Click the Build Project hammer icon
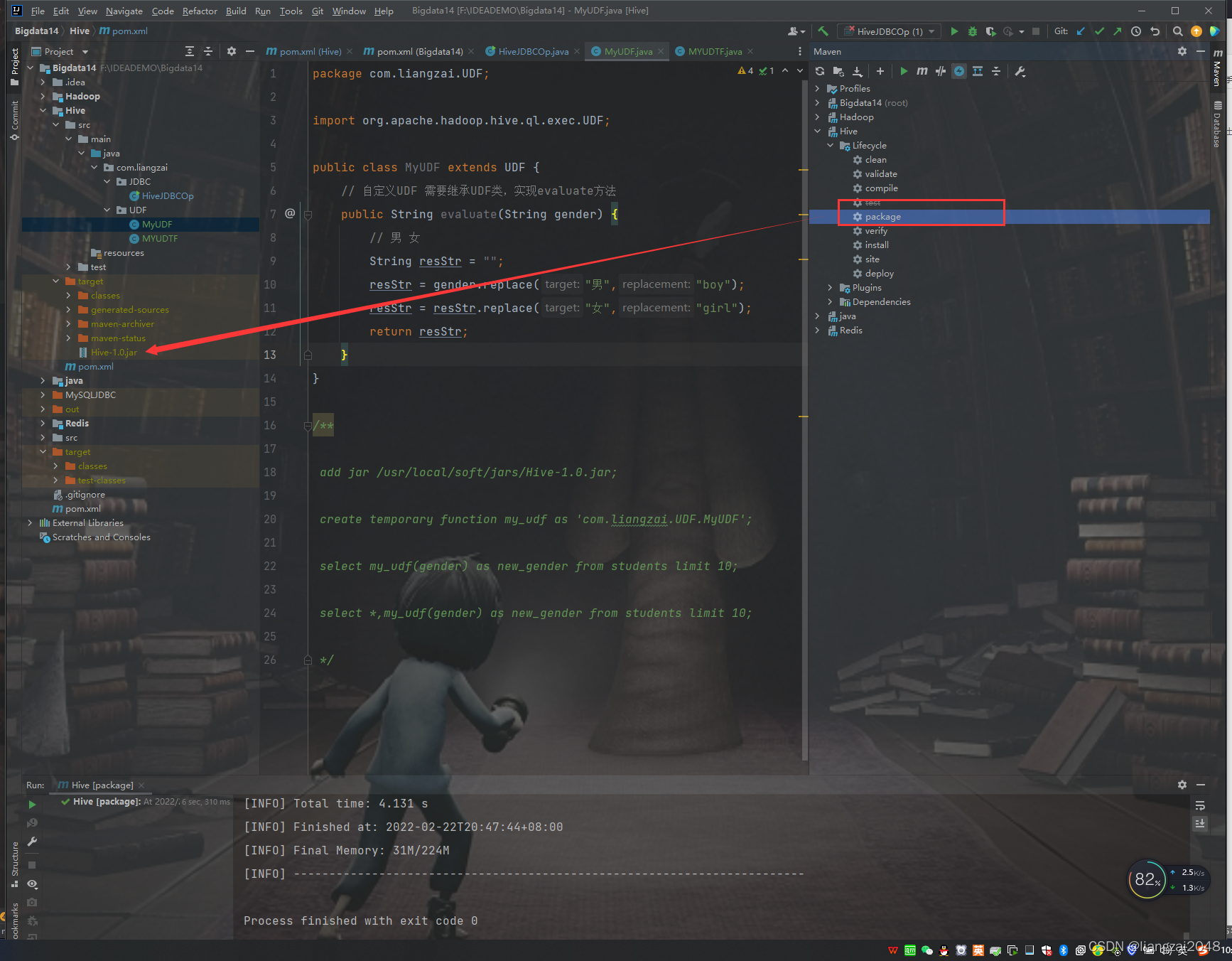Screen dimensions: 1232x961 click(823, 31)
